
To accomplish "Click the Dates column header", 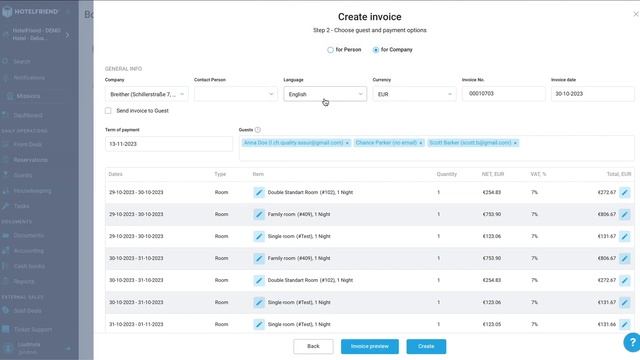I will point(116,174).
